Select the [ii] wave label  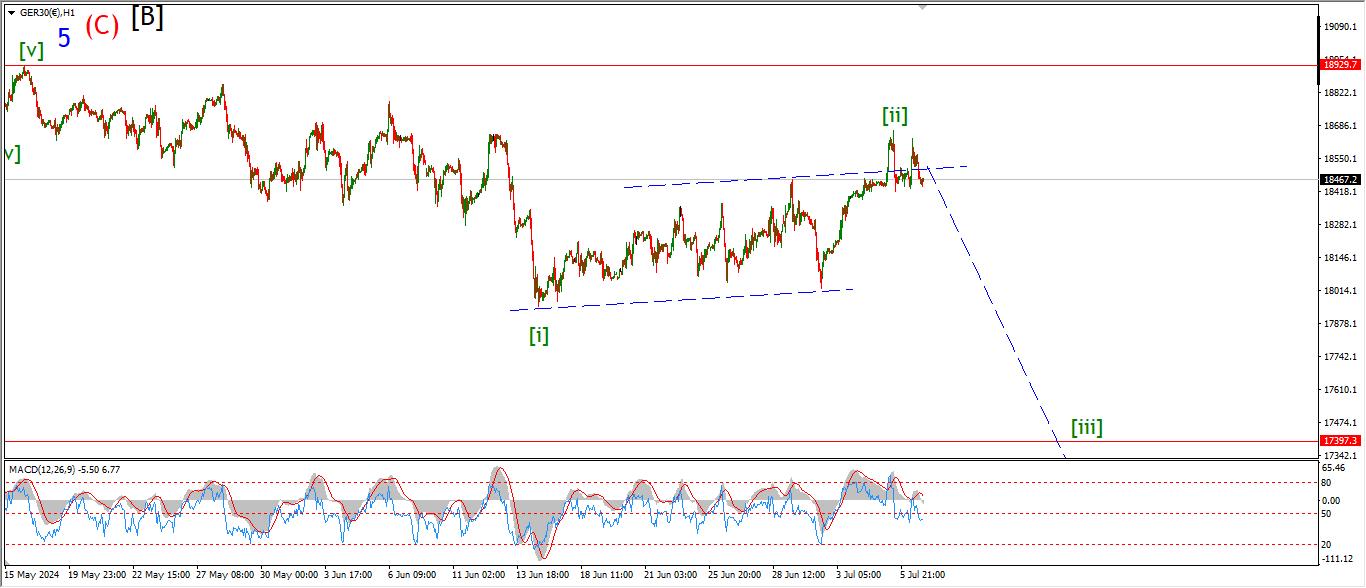894,115
